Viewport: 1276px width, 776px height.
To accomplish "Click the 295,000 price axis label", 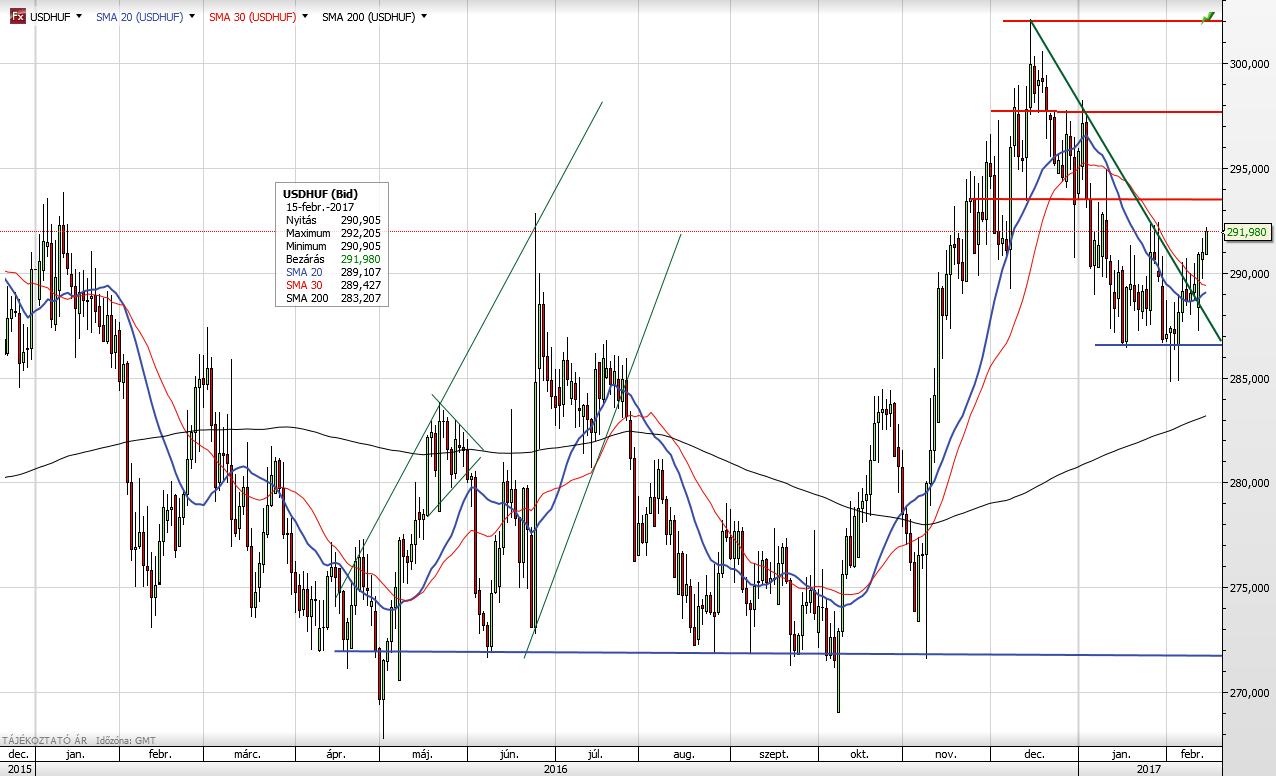I will [x=1250, y=169].
